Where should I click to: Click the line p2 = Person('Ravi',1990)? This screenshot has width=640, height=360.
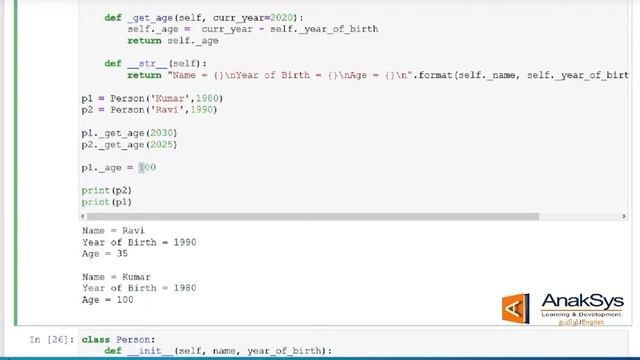(x=149, y=110)
